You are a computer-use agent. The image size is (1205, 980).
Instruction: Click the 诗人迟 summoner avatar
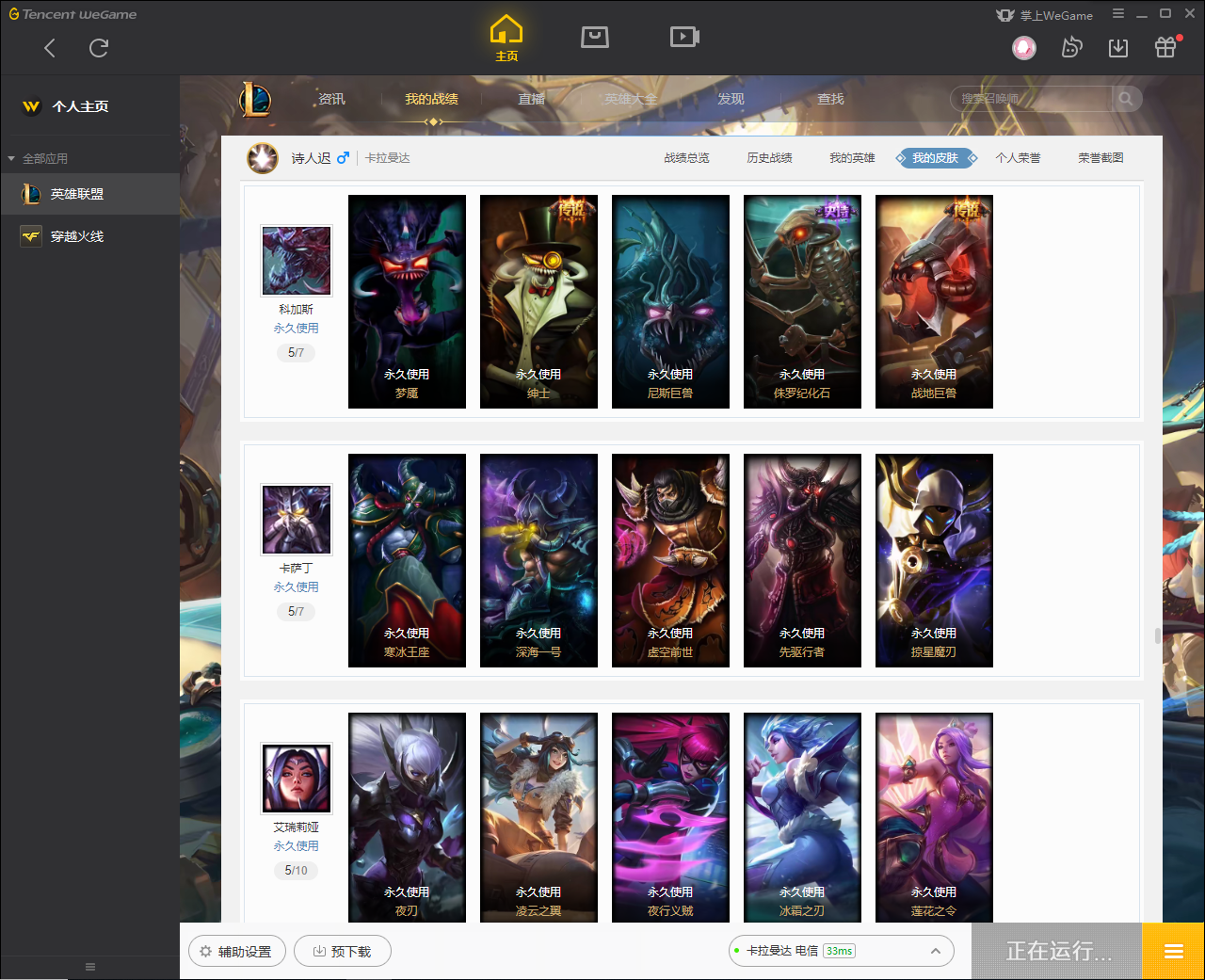[x=263, y=158]
